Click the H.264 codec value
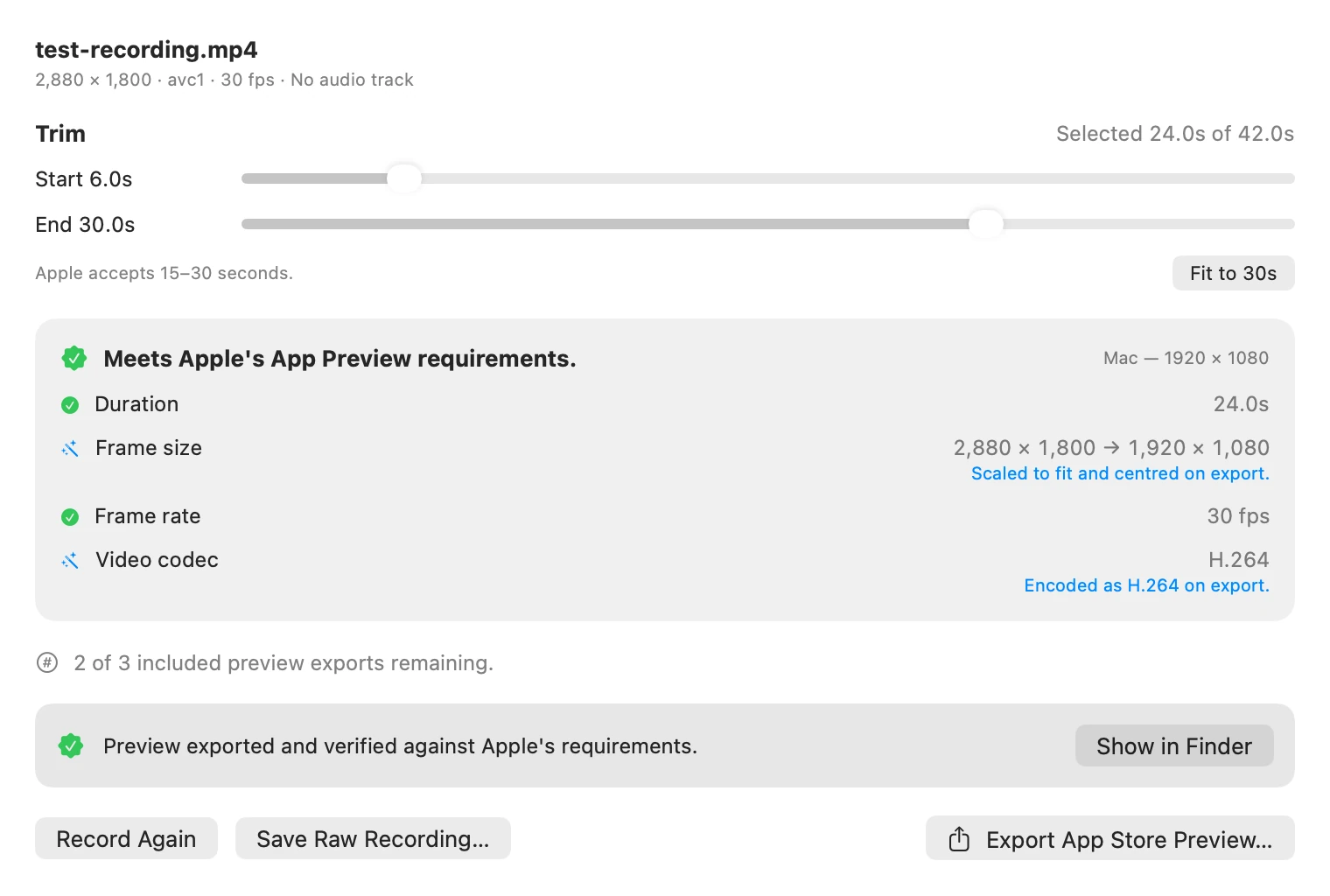Viewport: 1330px width, 896px height. tap(1238, 560)
